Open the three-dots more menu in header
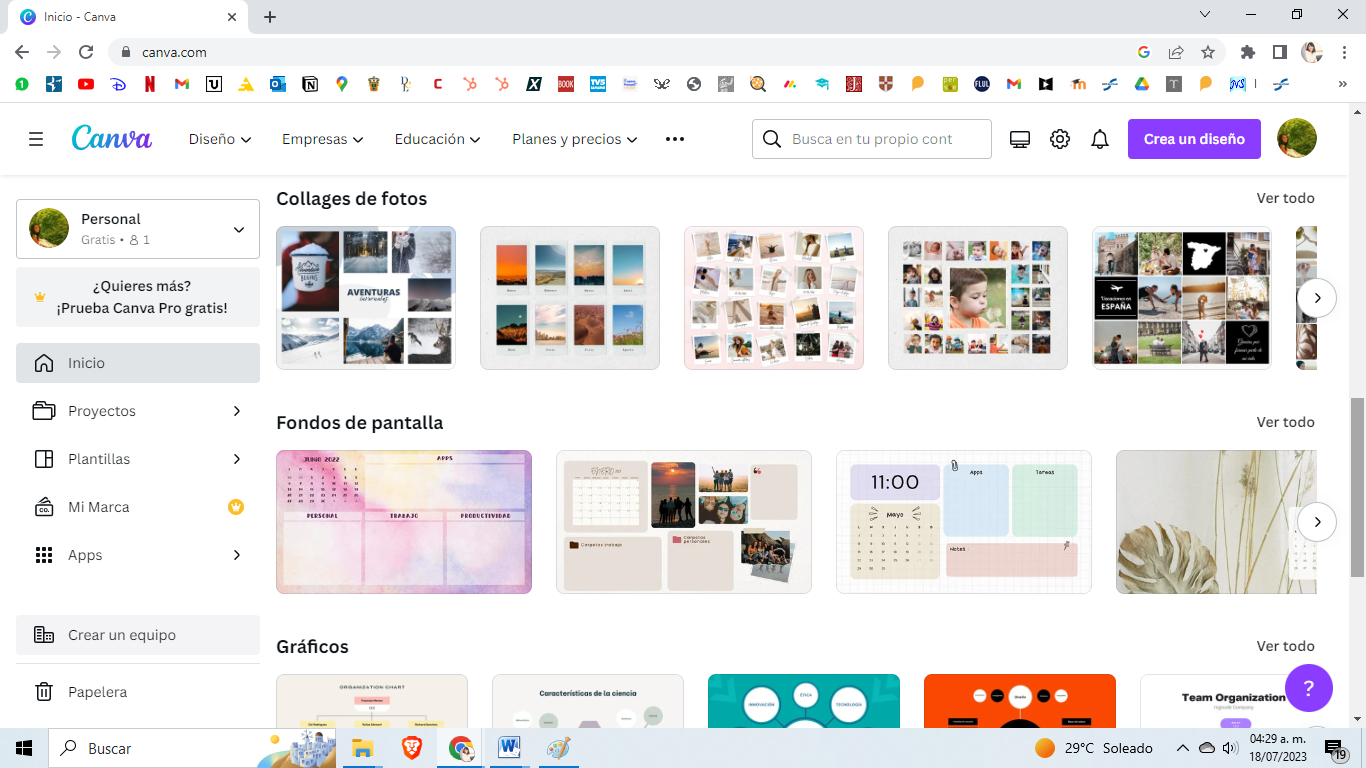This screenshot has width=1366, height=768. point(675,139)
